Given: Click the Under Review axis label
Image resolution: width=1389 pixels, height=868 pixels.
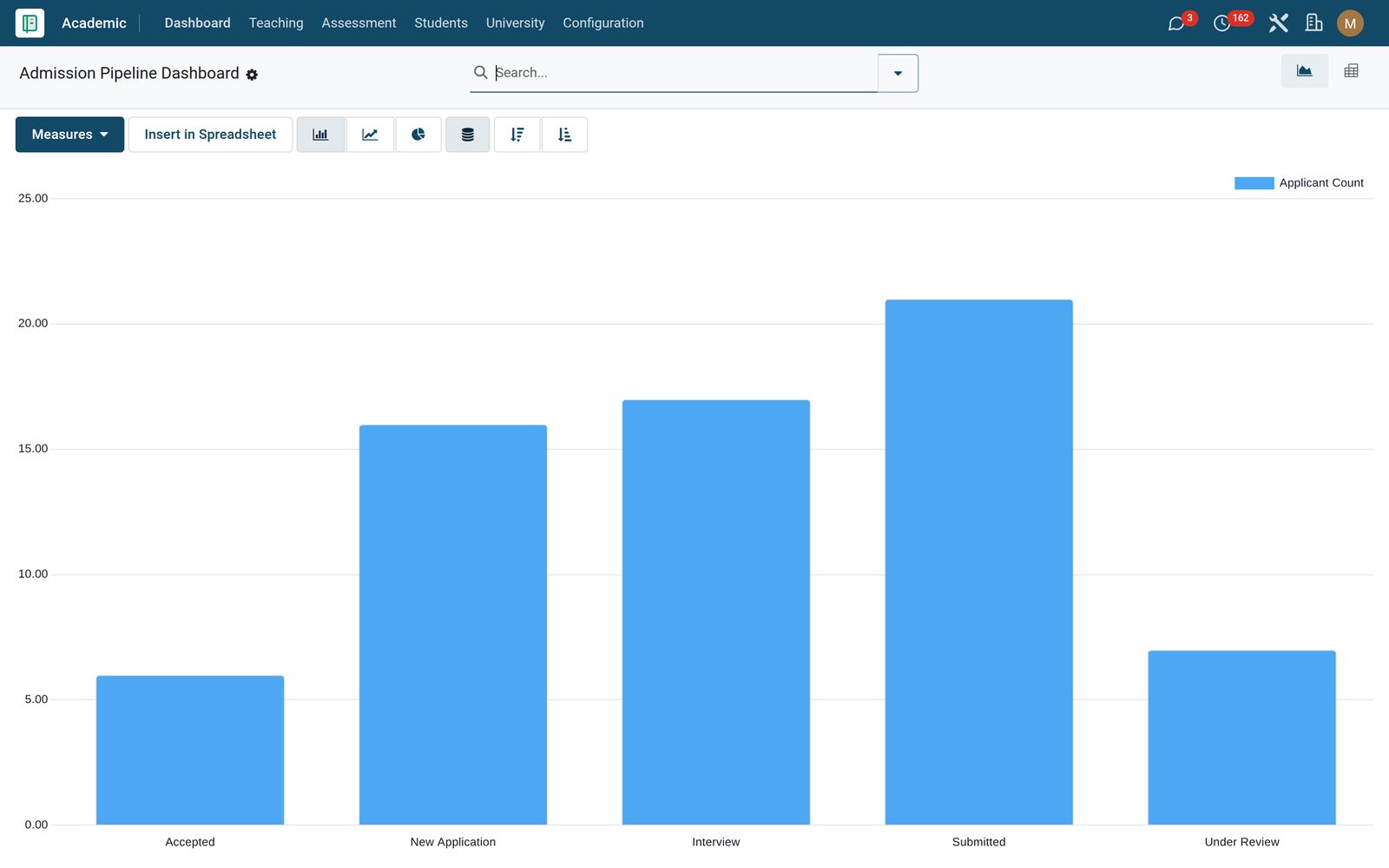Looking at the screenshot, I should pos(1242,842).
